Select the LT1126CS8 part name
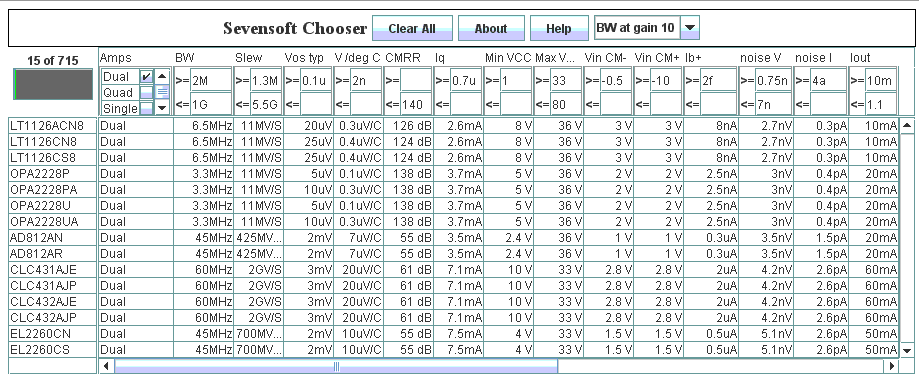The image size is (919, 378). (x=43, y=157)
